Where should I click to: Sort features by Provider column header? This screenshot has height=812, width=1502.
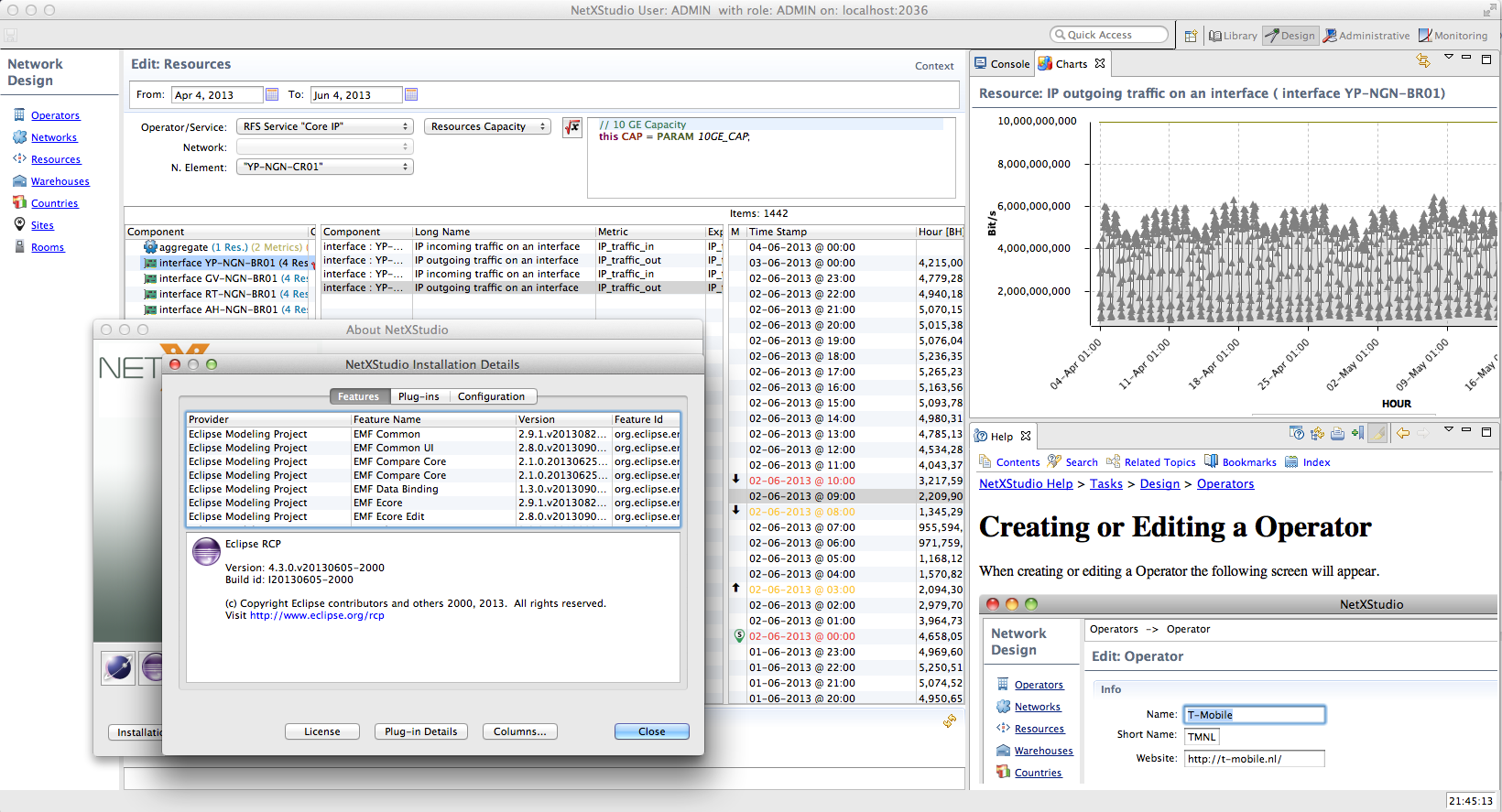(268, 419)
